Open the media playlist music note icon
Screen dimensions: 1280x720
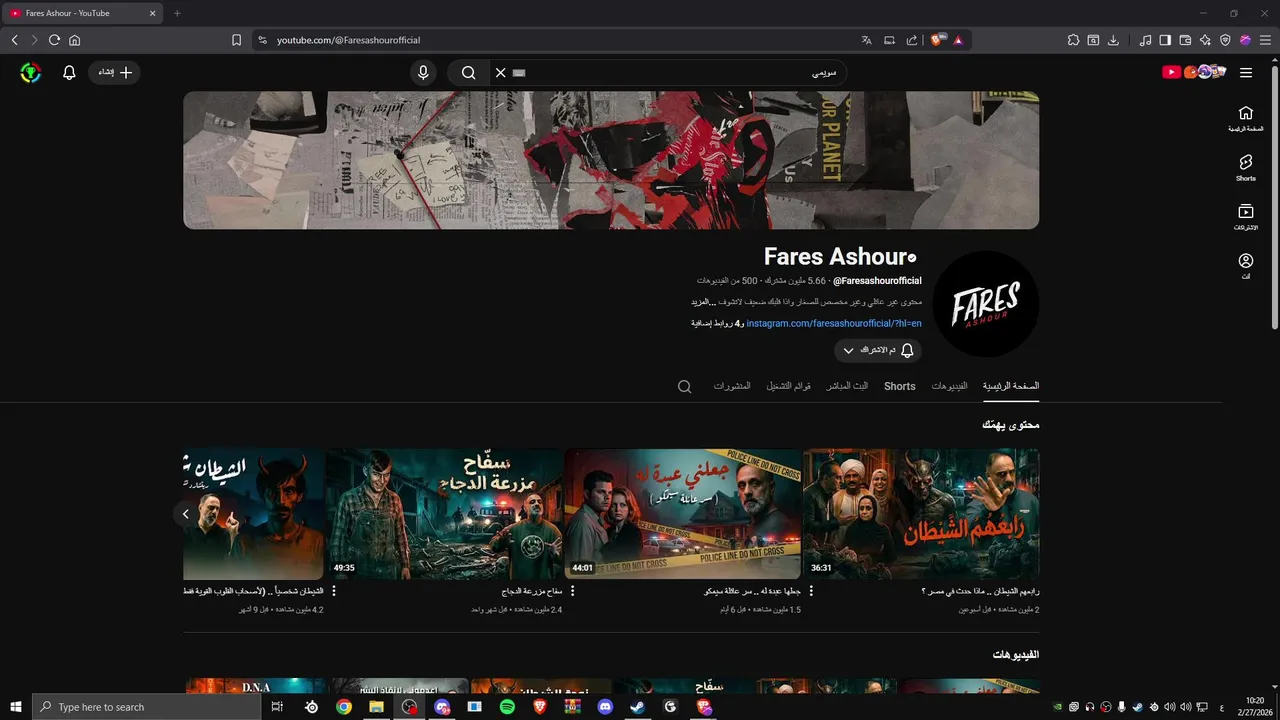pyautogui.click(x=1145, y=40)
